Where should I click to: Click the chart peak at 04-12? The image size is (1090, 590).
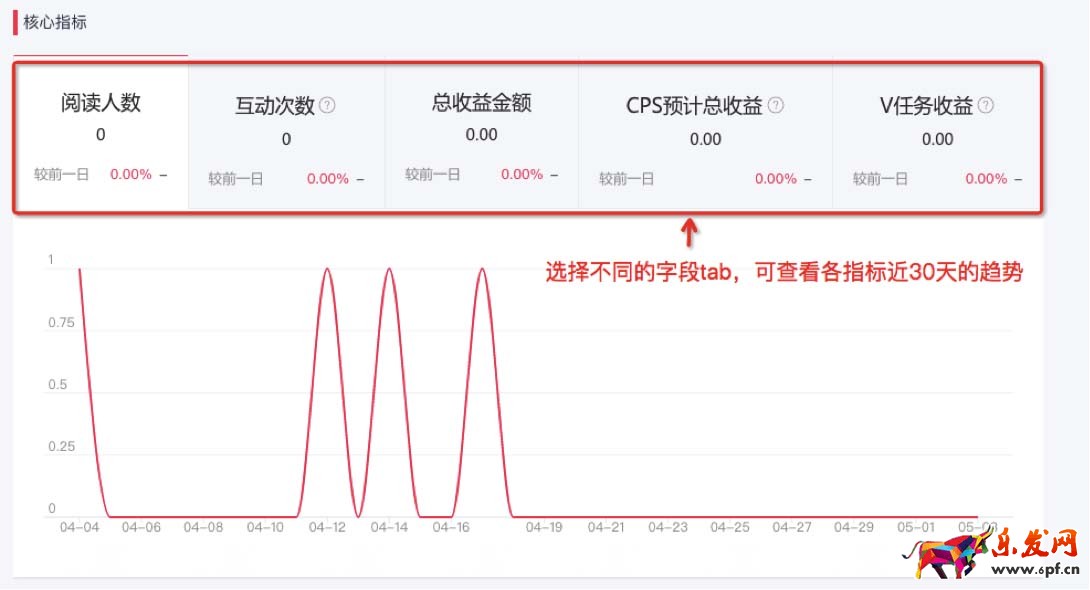click(x=328, y=268)
